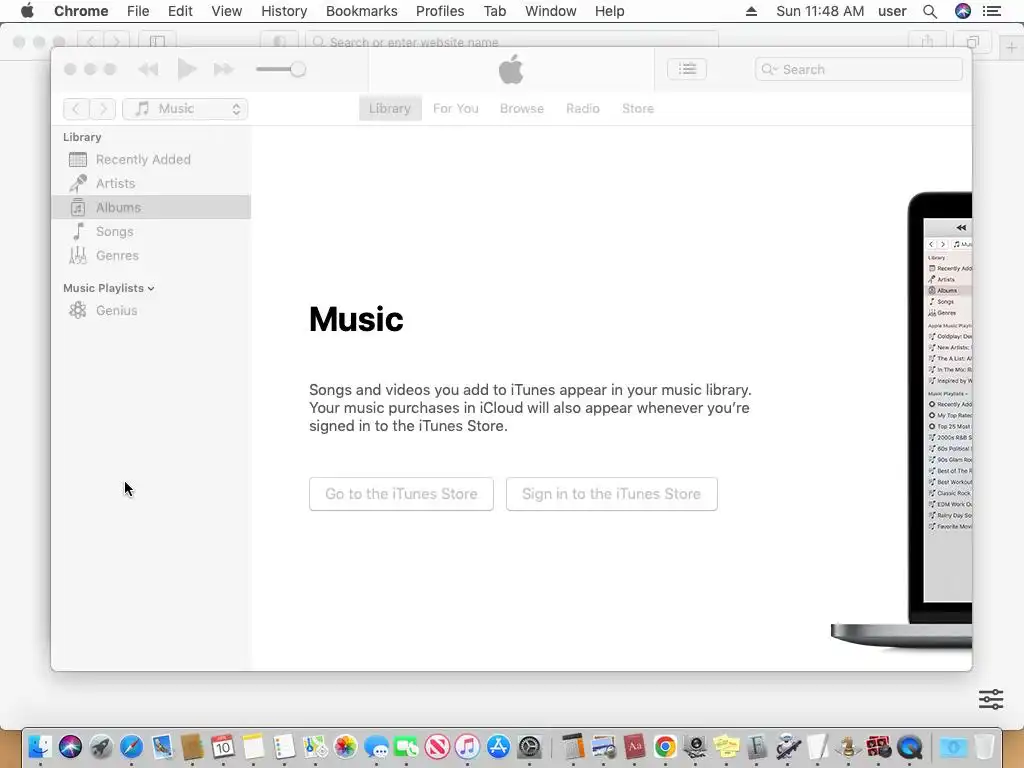Click the Next track fast-forward button
Image resolution: width=1024 pixels, height=768 pixels.
pos(224,69)
